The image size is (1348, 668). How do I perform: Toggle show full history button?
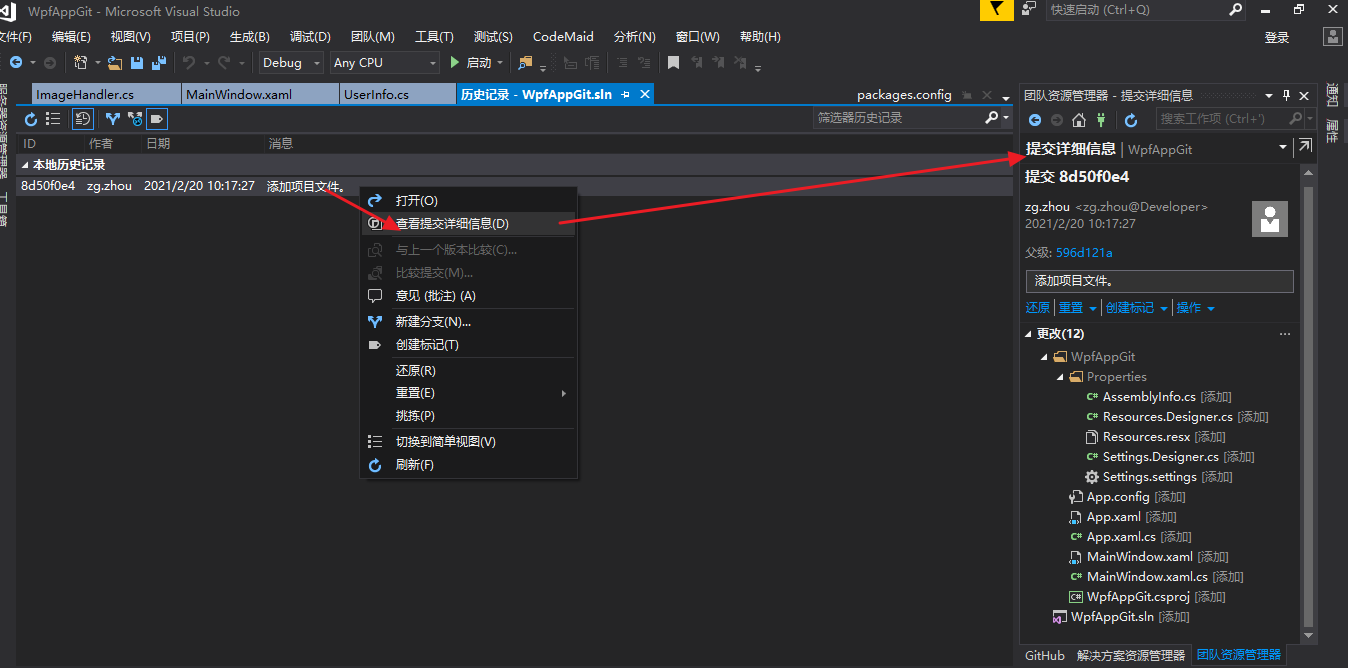pos(82,119)
